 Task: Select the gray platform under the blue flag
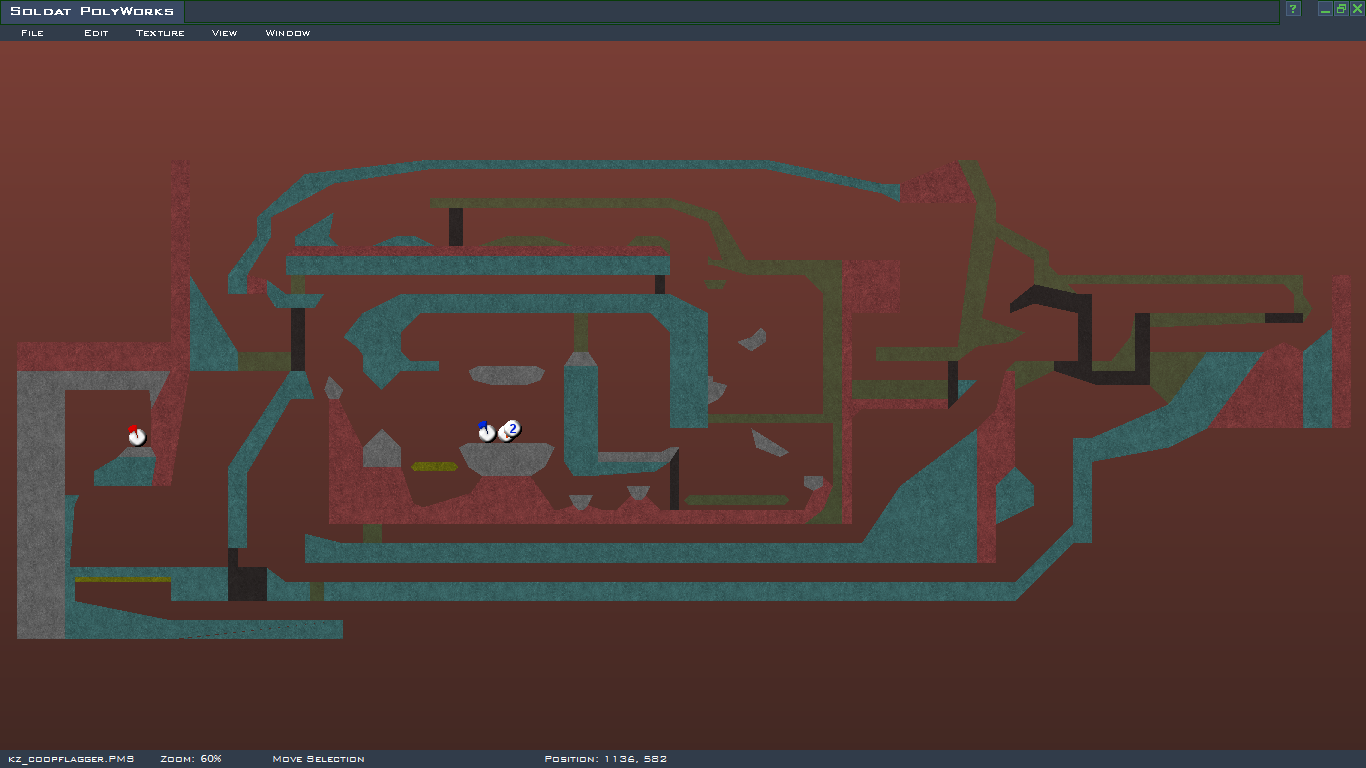pos(506,458)
